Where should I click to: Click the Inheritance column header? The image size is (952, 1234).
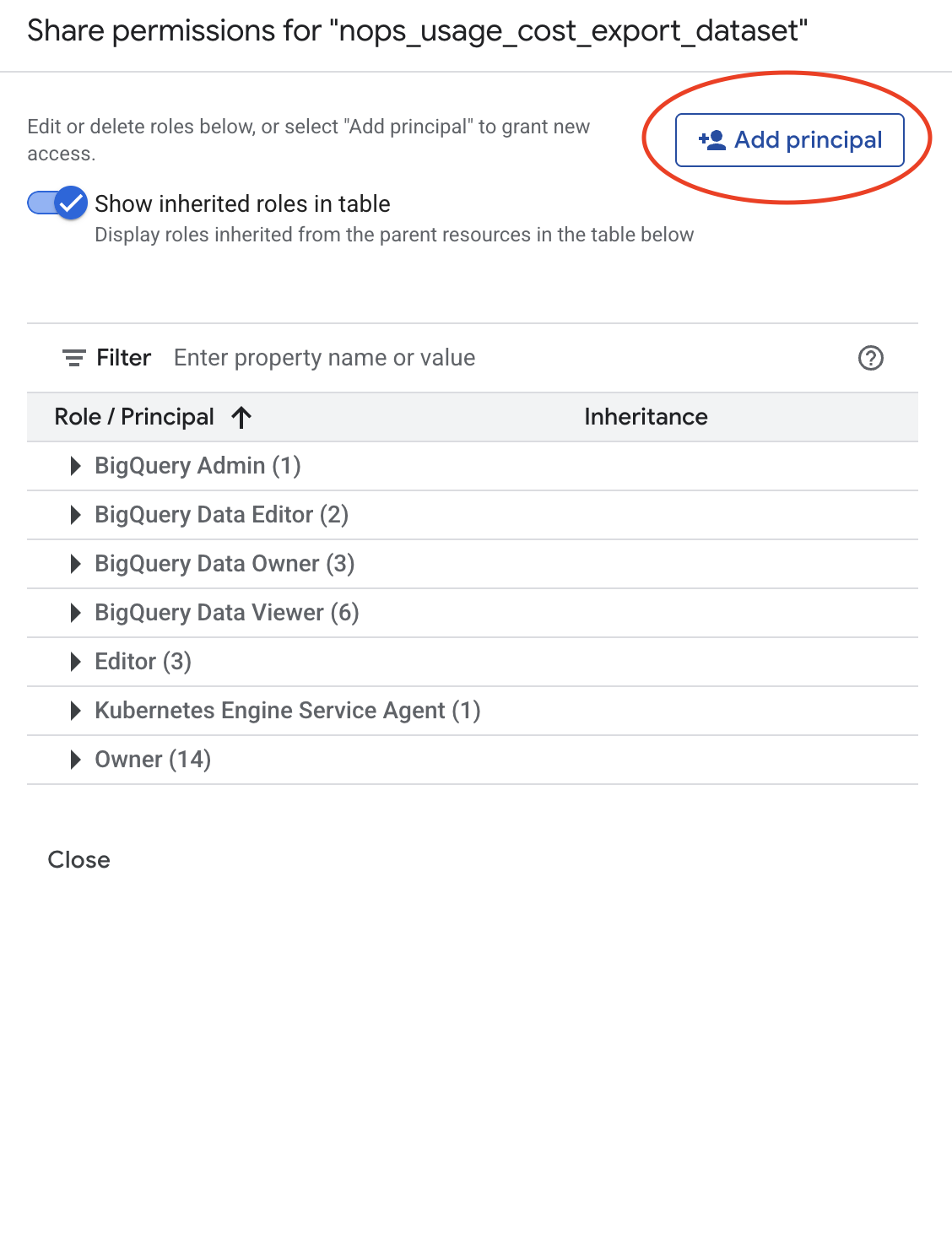point(645,416)
